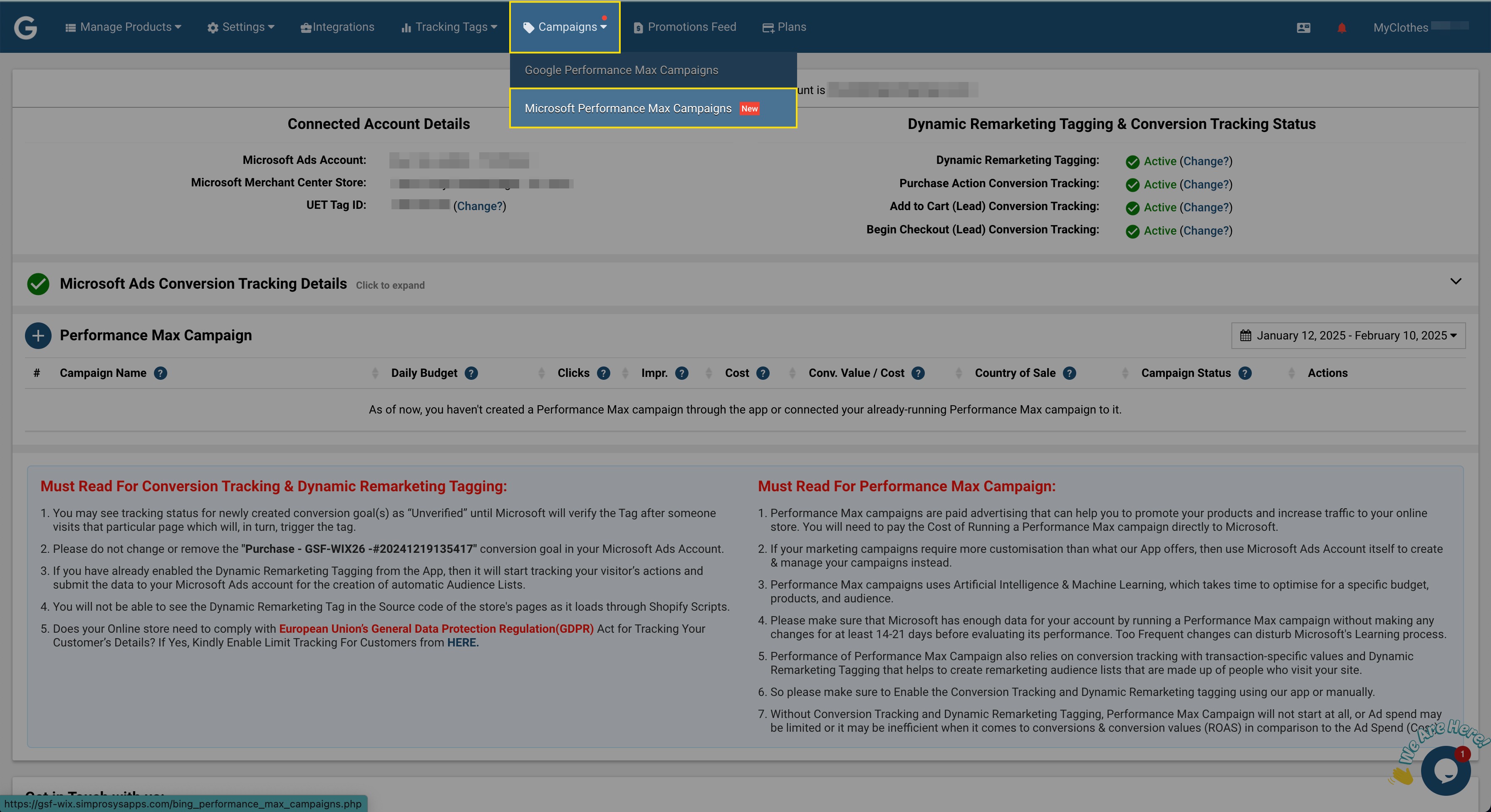The height and width of the screenshot is (812, 1491).
Task: Change Begin Checkout Conversion Tracking
Action: [x=1206, y=231]
